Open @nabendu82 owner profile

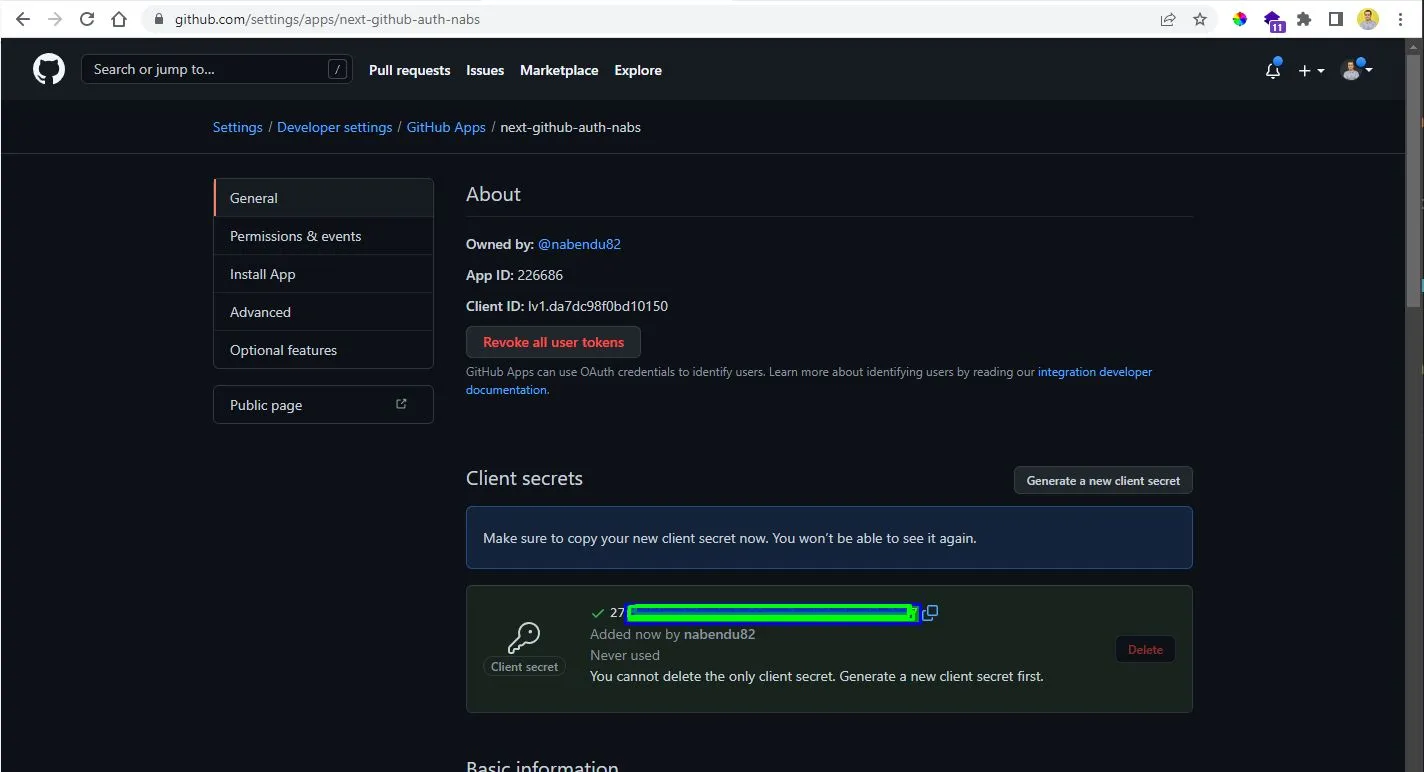(x=579, y=244)
